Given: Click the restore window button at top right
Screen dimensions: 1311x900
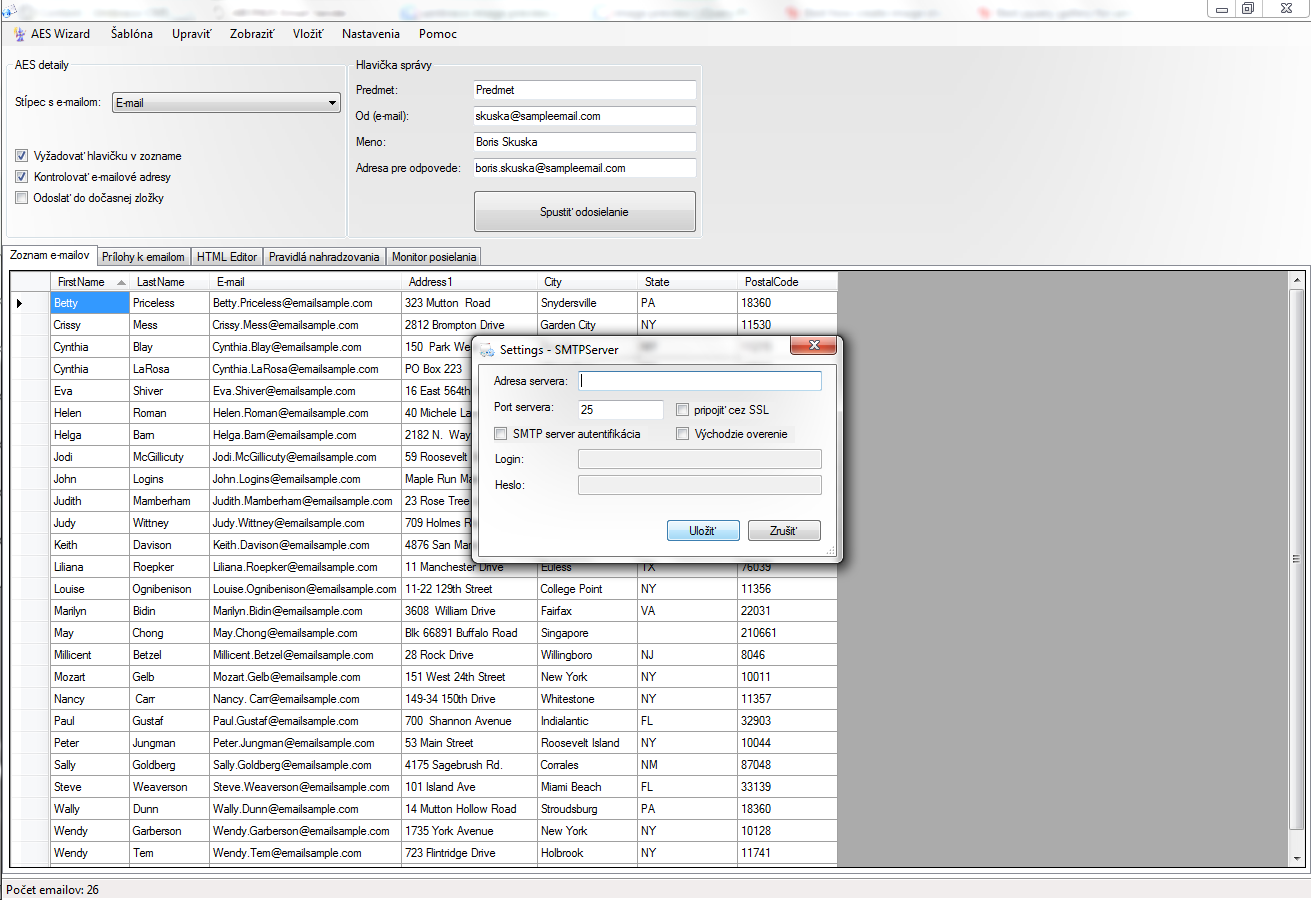Looking at the screenshot, I should (x=1248, y=8).
